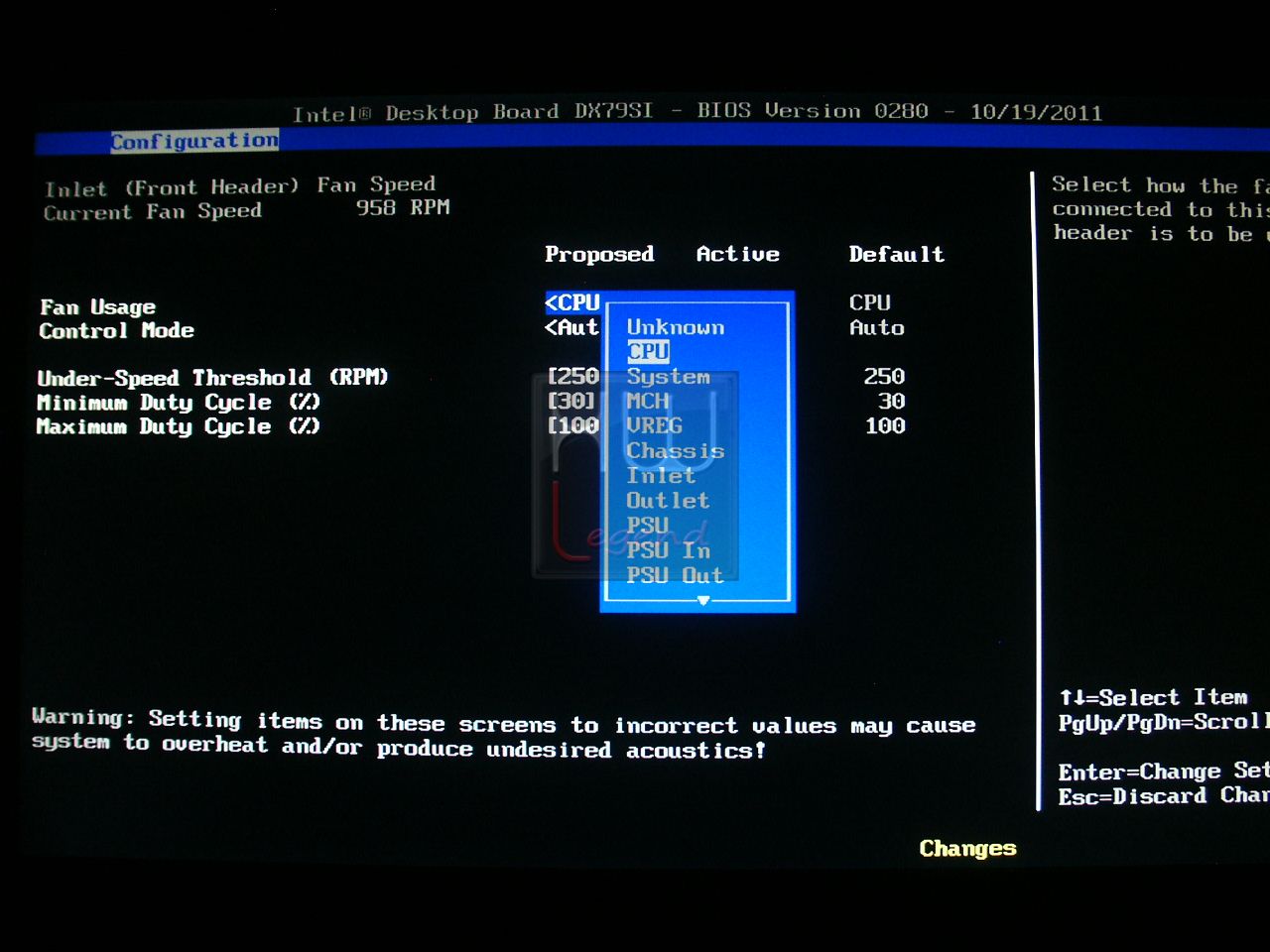The image size is (1270, 952).
Task: Click the PgUp/PgDn=Scroll help hint
Action: [x=1163, y=722]
